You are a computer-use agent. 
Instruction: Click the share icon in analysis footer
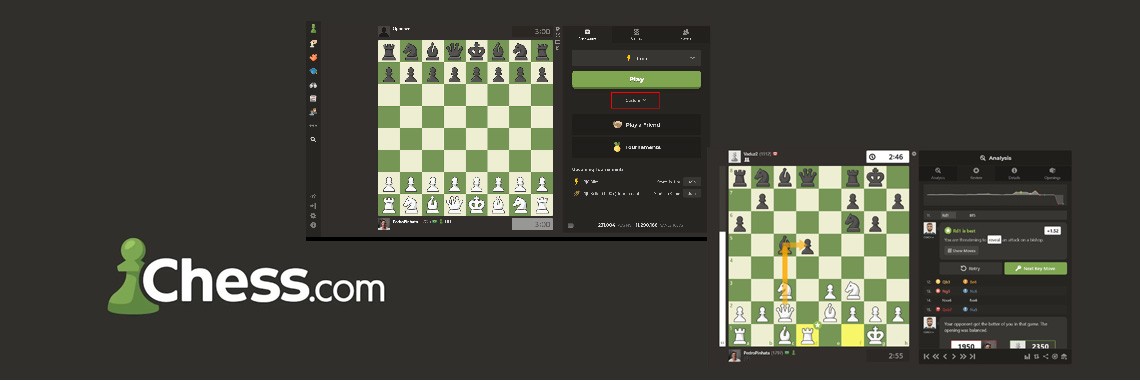1045,356
